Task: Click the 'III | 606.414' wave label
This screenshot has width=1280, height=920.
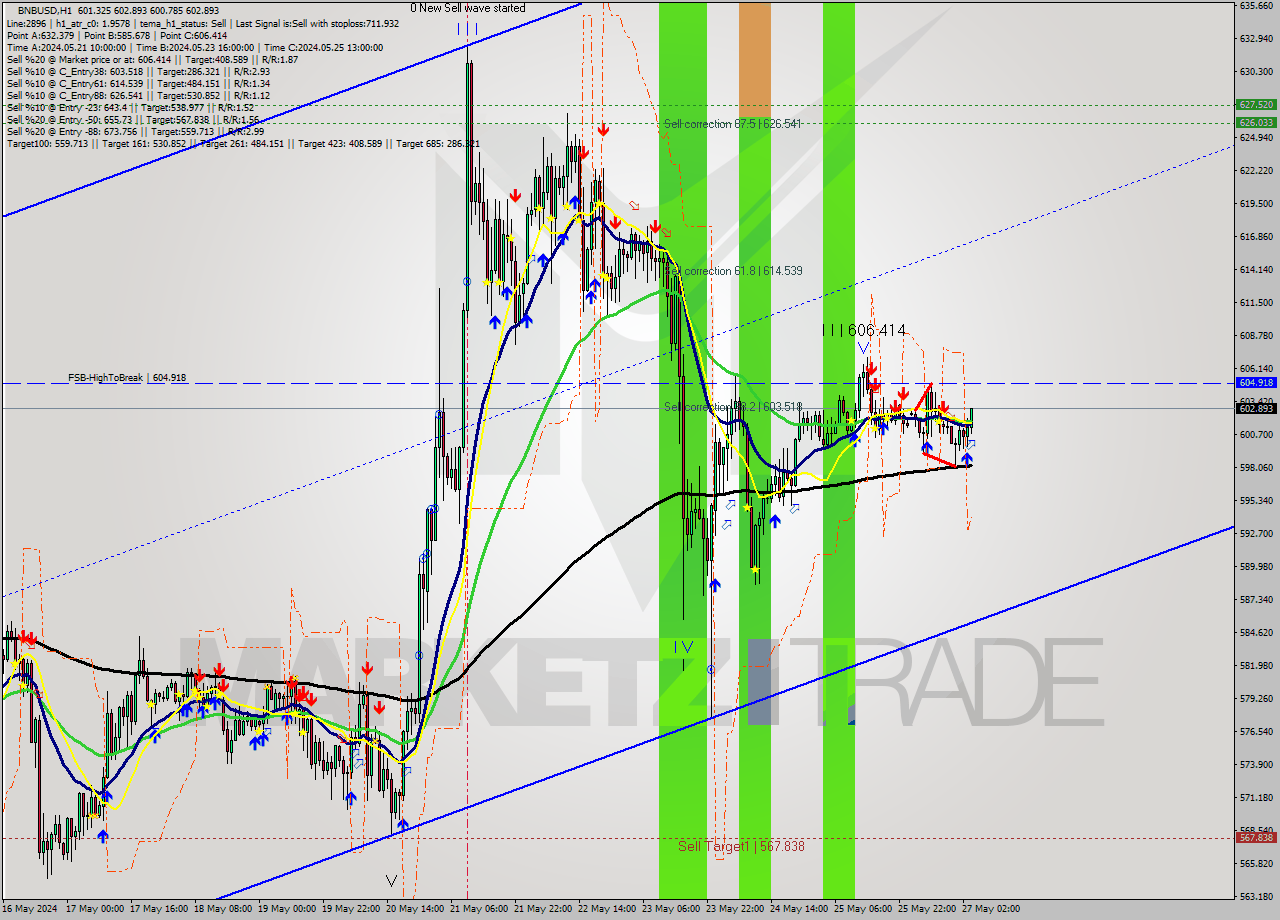Action: tap(863, 330)
